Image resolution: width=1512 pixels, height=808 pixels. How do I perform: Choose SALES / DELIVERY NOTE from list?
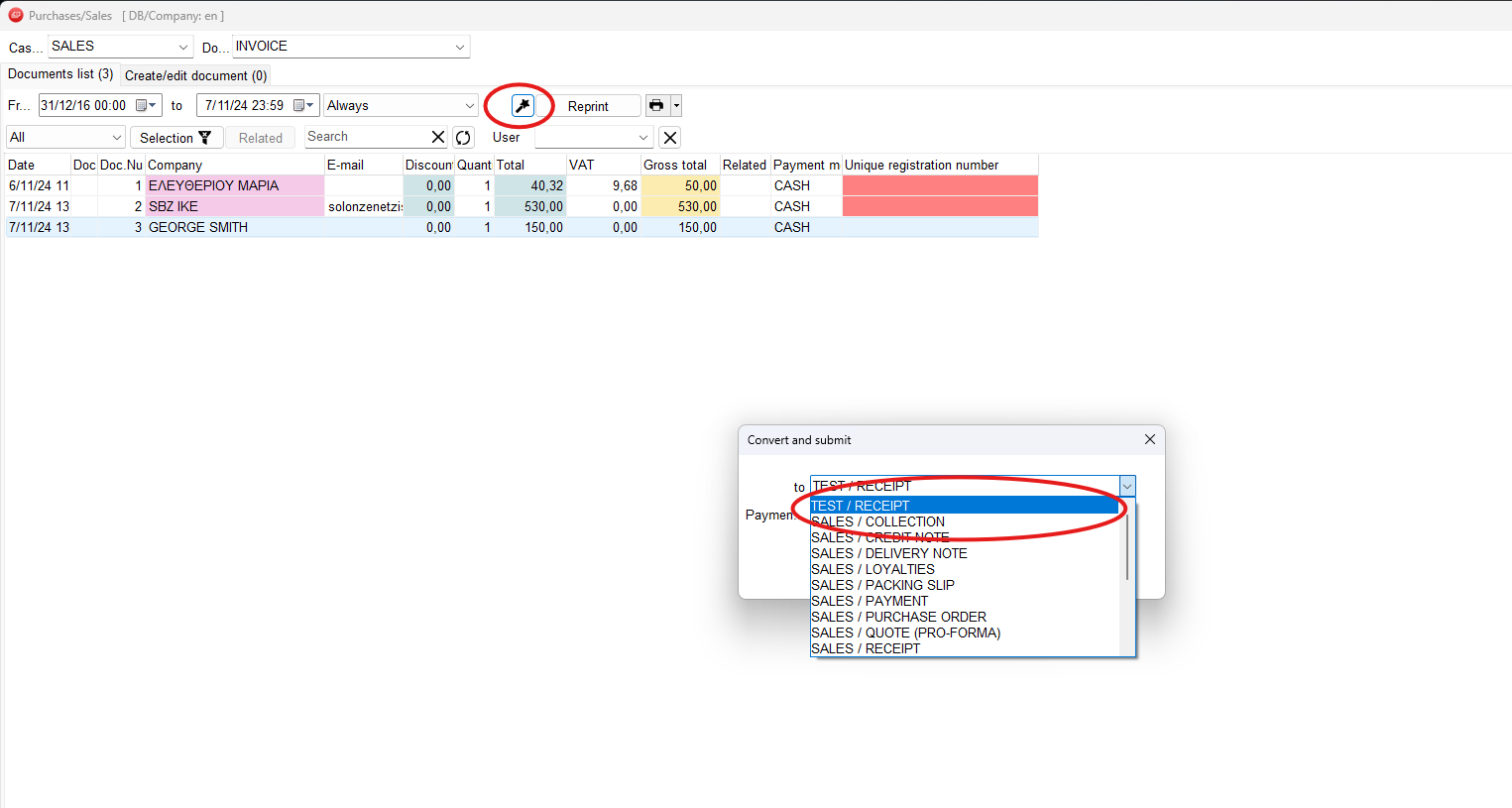pyautogui.click(x=888, y=553)
